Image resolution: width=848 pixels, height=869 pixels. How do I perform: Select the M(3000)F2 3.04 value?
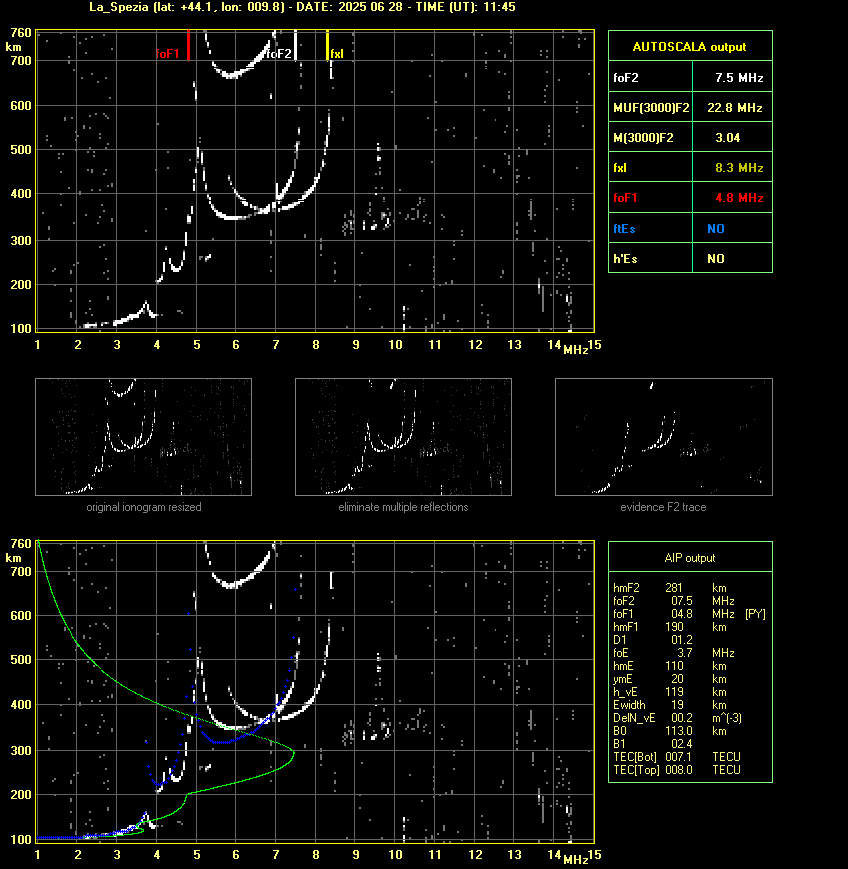[x=727, y=137]
